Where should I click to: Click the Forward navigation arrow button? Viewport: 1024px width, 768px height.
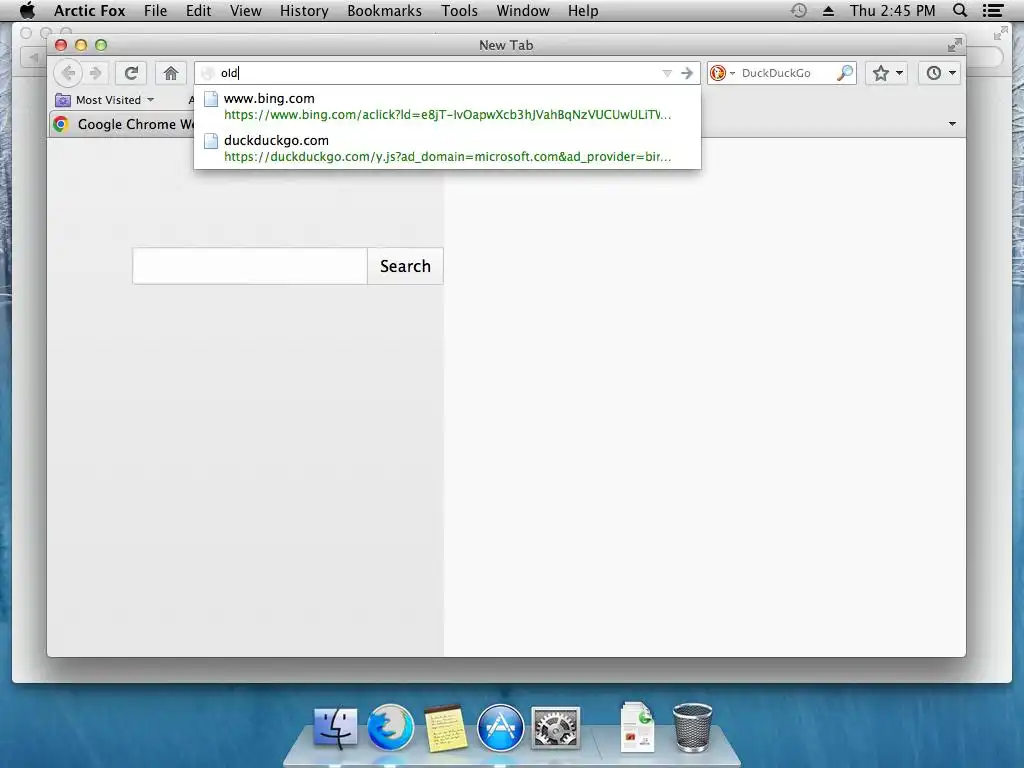pos(95,73)
